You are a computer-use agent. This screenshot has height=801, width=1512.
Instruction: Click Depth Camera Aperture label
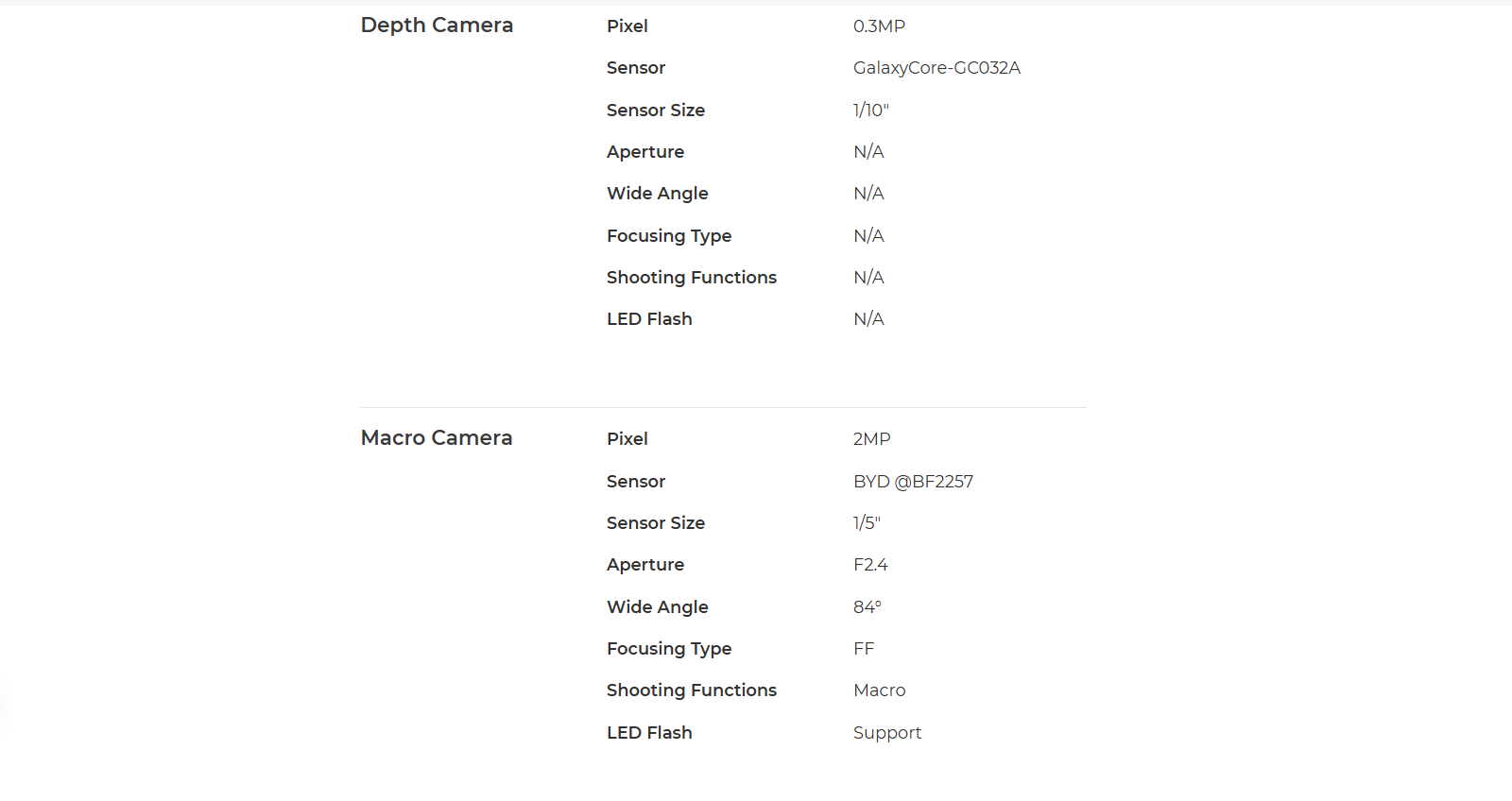[x=644, y=152]
